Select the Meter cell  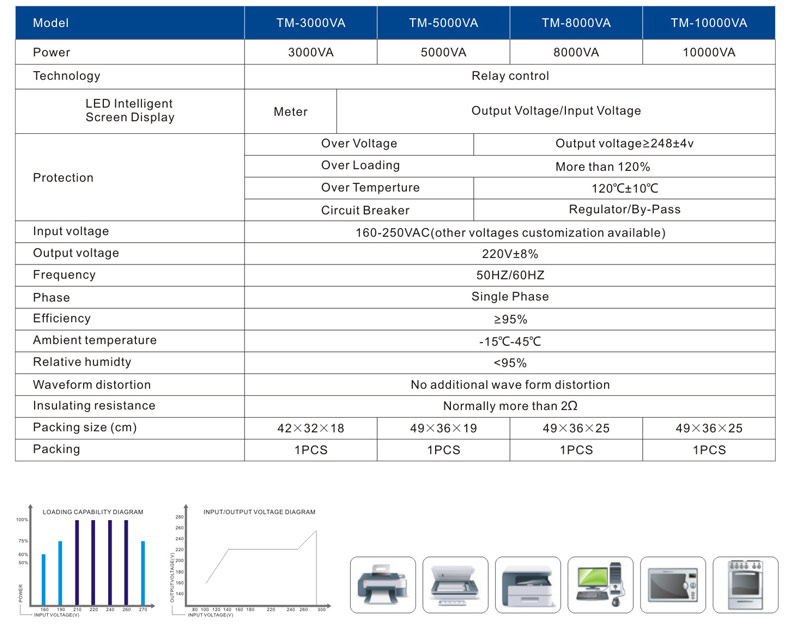(290, 112)
